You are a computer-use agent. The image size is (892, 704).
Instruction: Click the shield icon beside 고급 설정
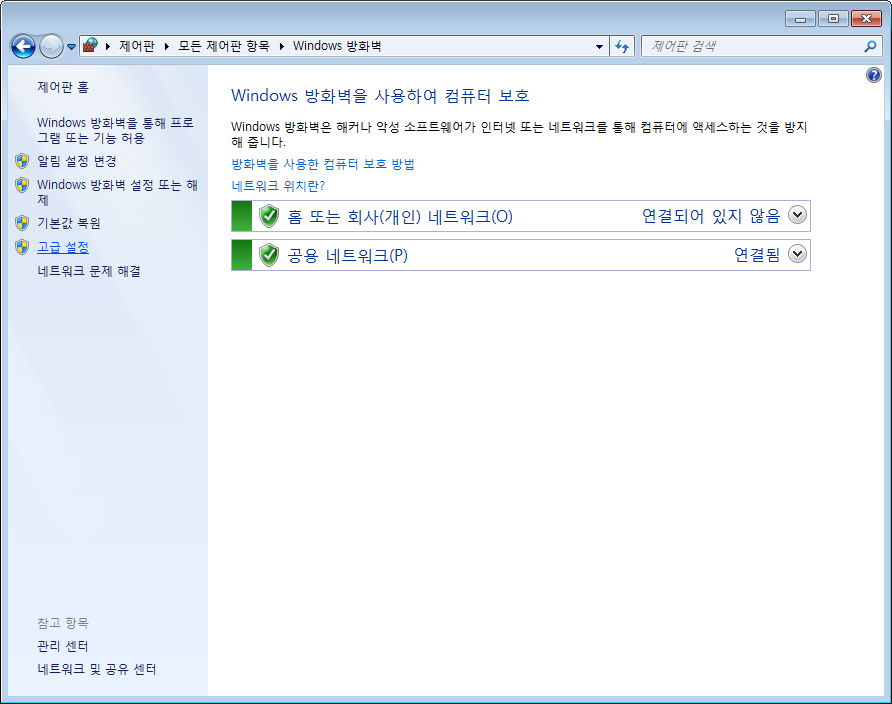coord(22,247)
